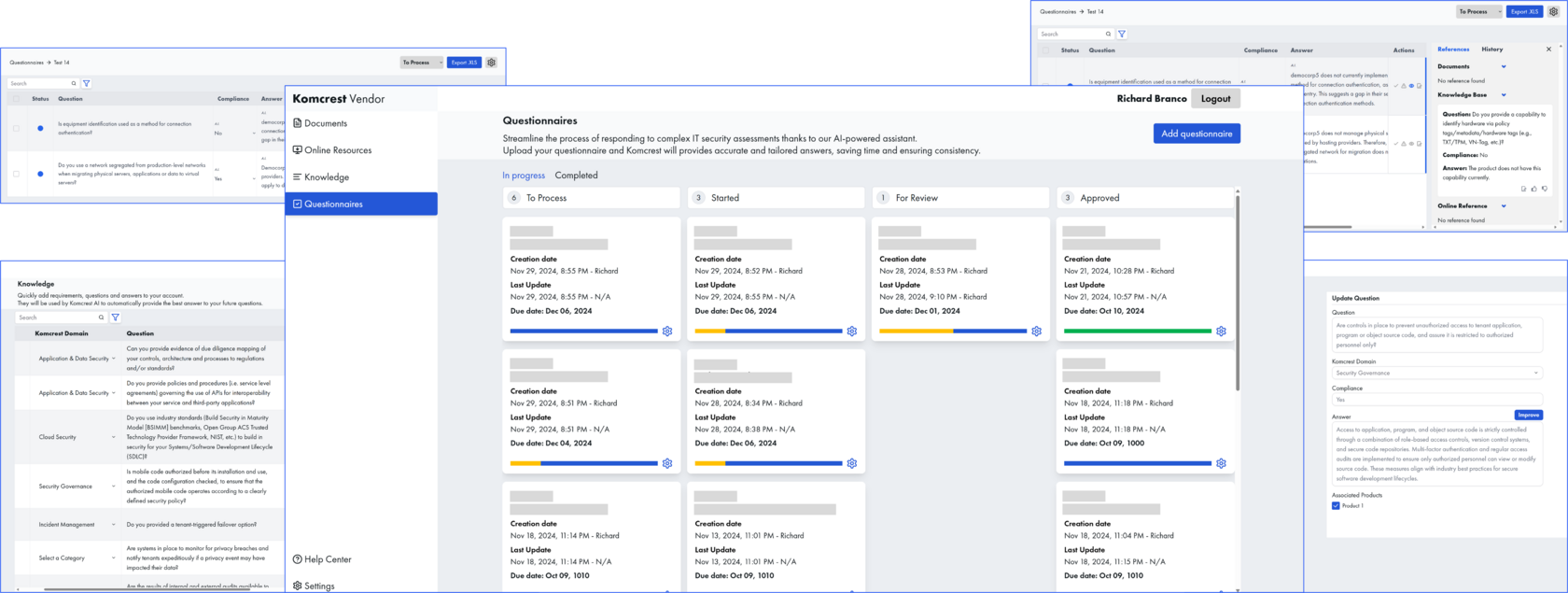The width and height of the screenshot is (1568, 593).
Task: Click thumbs up on Knowledge Base reference
Action: click(x=1534, y=189)
